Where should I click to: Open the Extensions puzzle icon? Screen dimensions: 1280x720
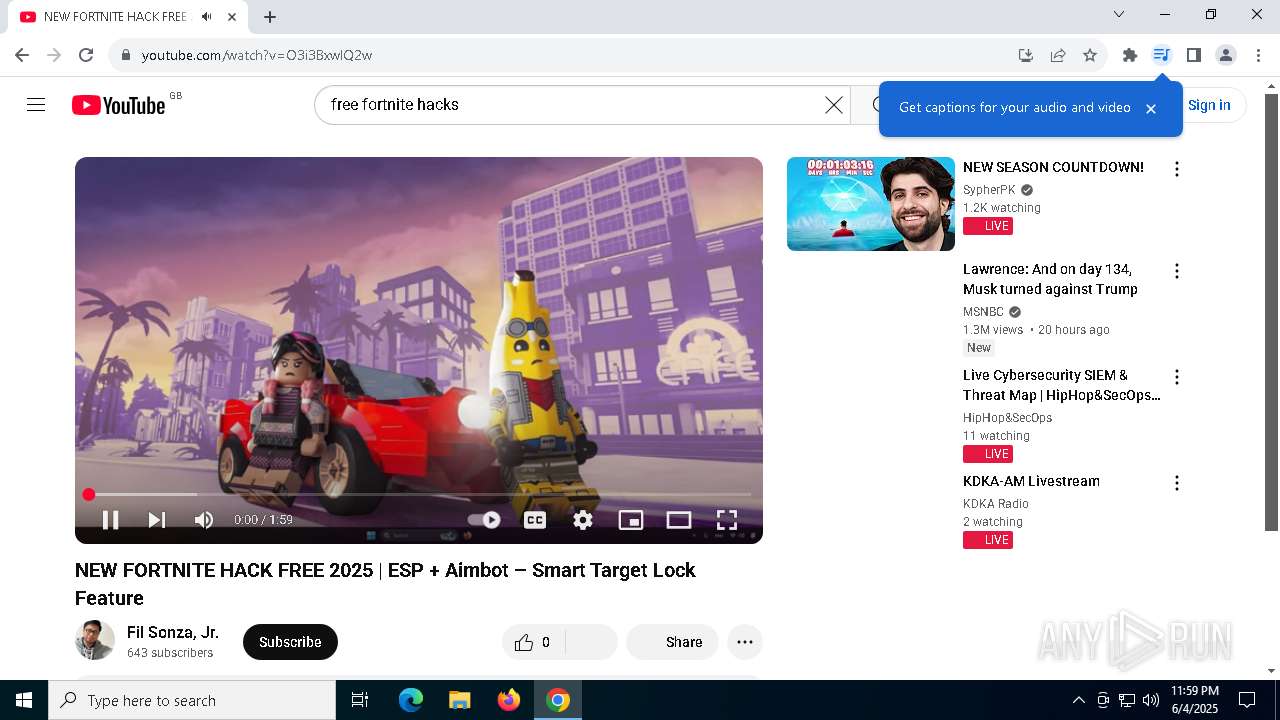[x=1130, y=55]
